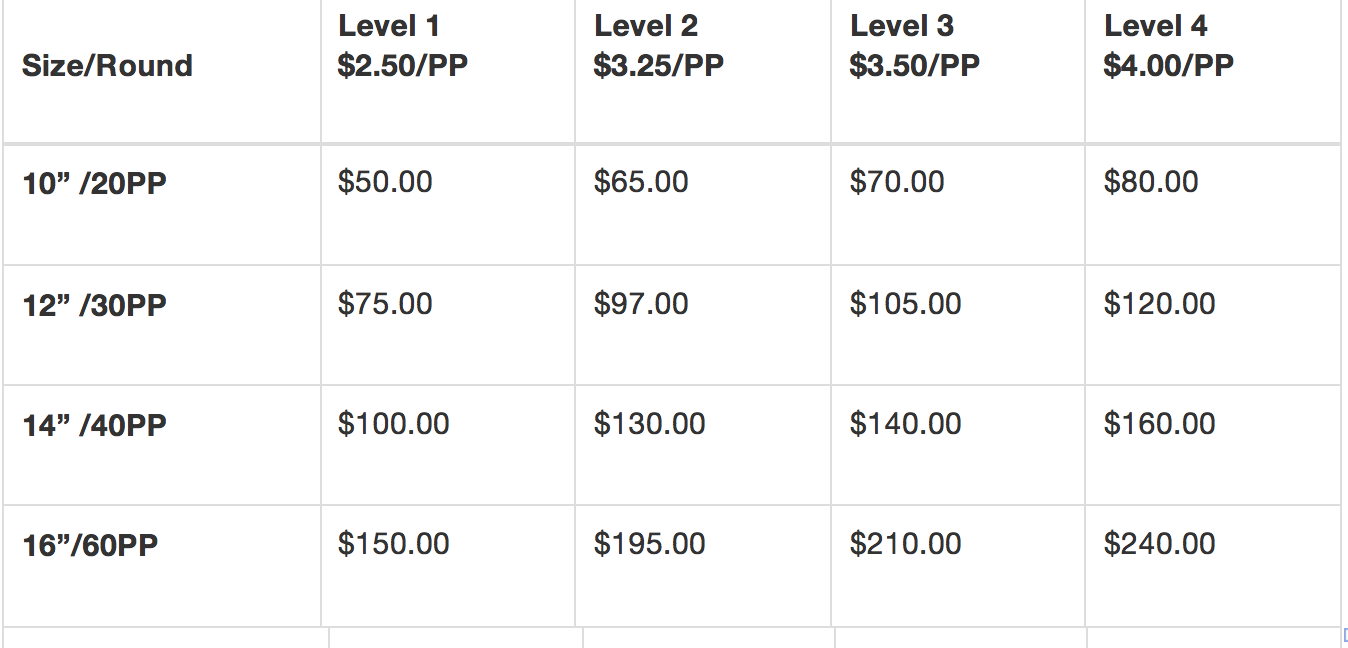Screen dimensions: 1348x648
Task: Select the $120.00 price cell
Action: click(1159, 303)
